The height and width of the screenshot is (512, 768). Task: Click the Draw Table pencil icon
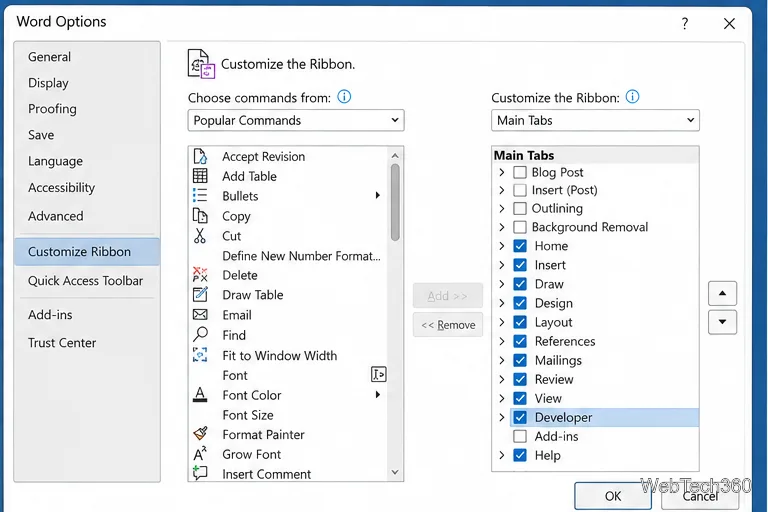[x=200, y=294]
